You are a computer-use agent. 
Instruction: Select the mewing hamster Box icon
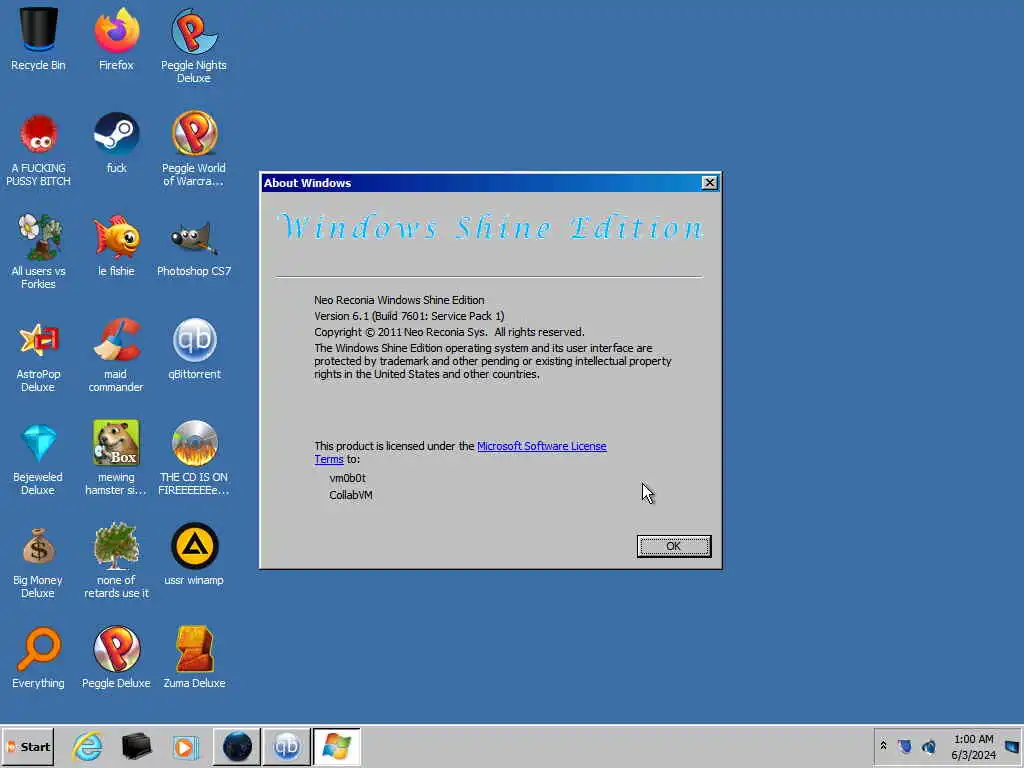tap(116, 457)
